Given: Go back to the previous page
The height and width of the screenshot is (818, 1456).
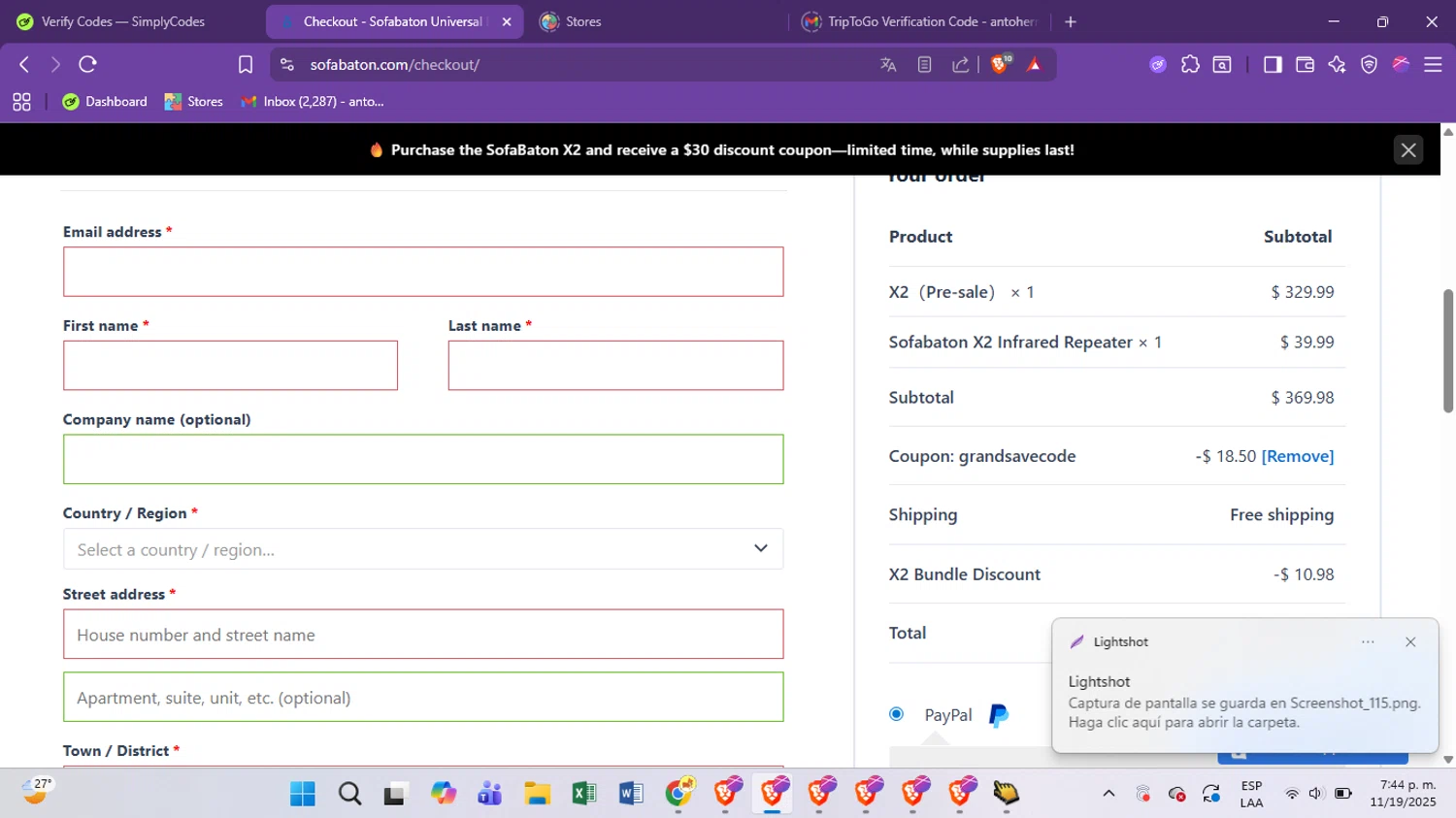Looking at the screenshot, I should (x=24, y=64).
